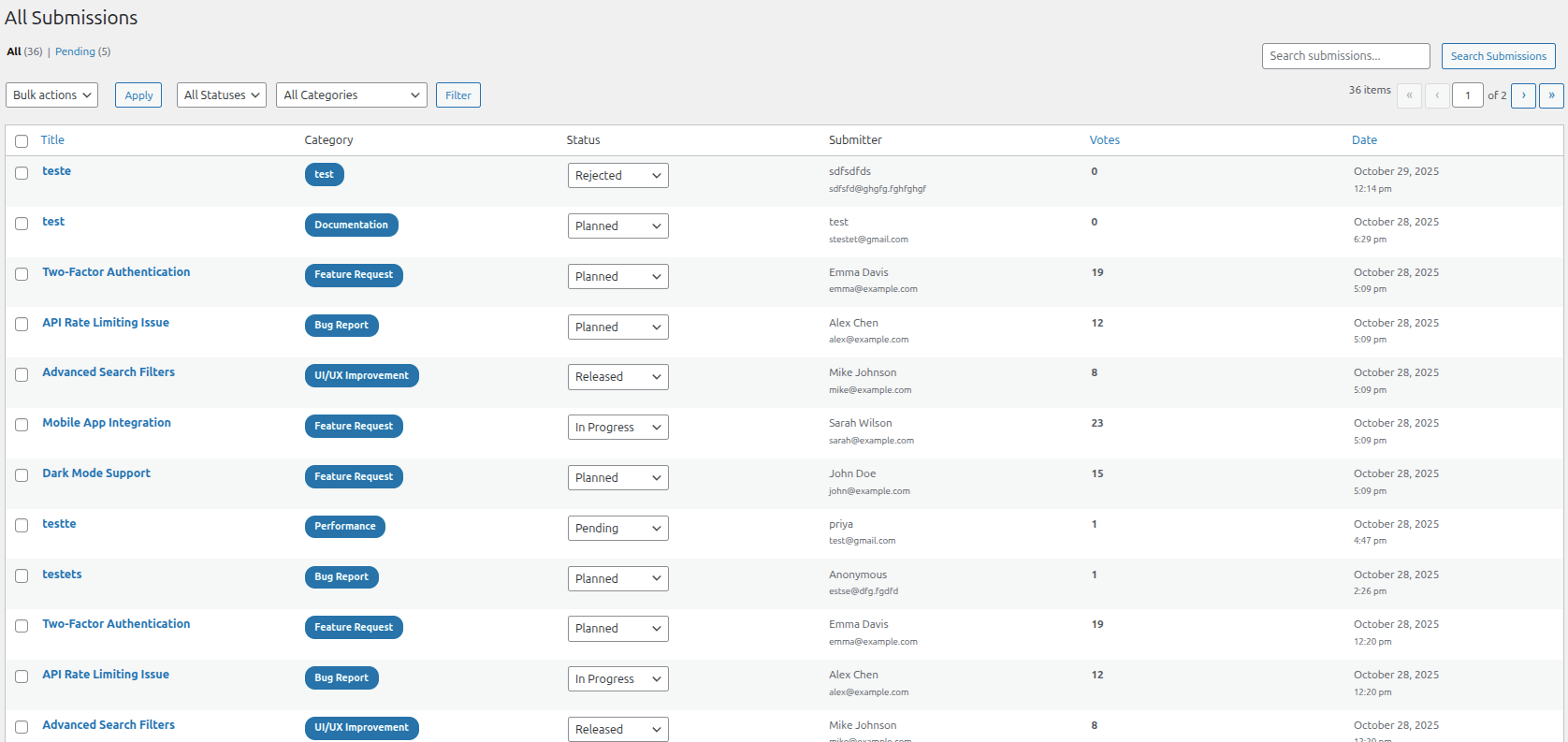Click the Performance category badge
Image resolution: width=1568 pixels, height=742 pixels.
[344, 527]
